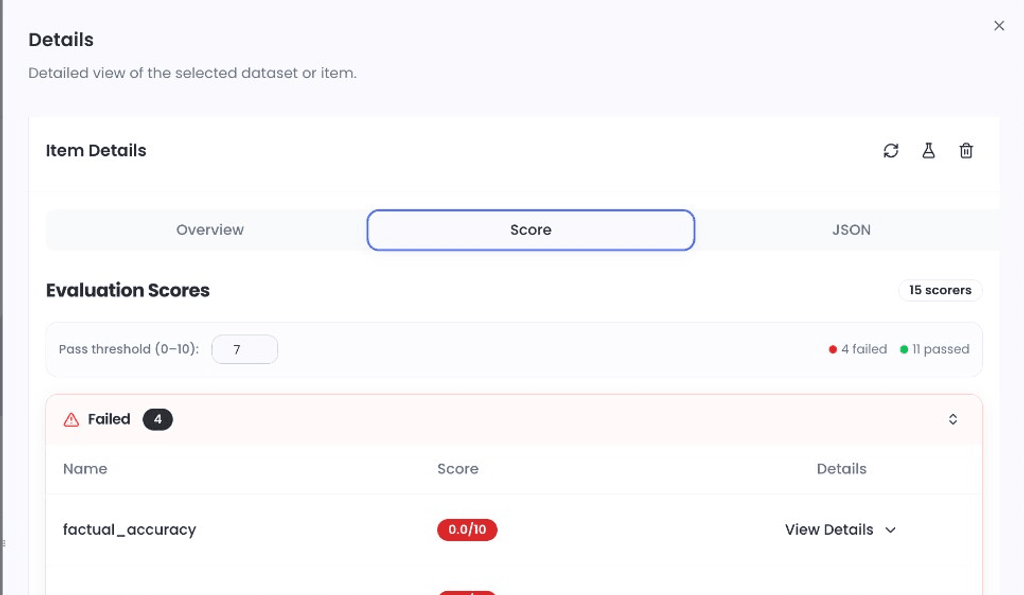The width and height of the screenshot is (1024, 595).
Task: Click the refresh icon in Item Details
Action: click(891, 151)
